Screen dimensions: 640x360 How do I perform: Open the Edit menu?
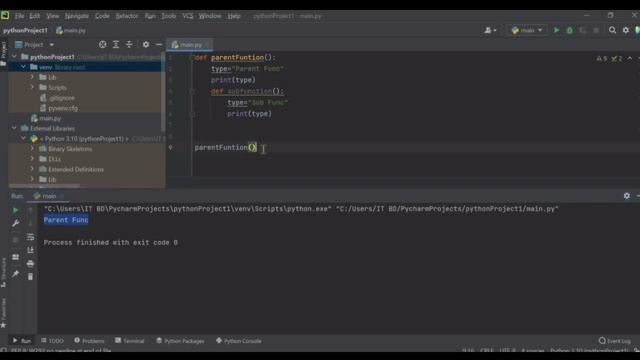coord(35,16)
